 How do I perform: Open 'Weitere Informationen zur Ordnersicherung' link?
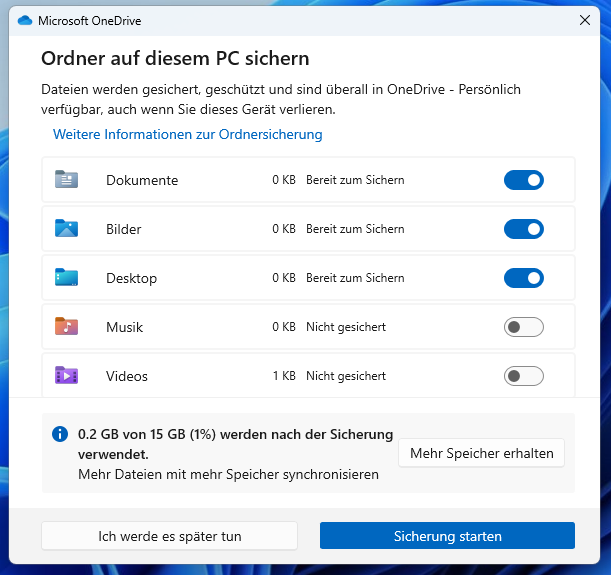pos(187,134)
